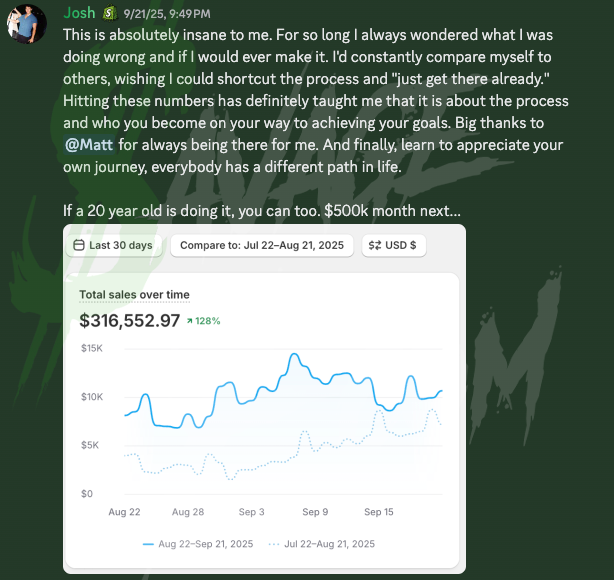Image resolution: width=614 pixels, height=580 pixels.
Task: Click the calendar icon in the date range button
Action: (x=79, y=245)
